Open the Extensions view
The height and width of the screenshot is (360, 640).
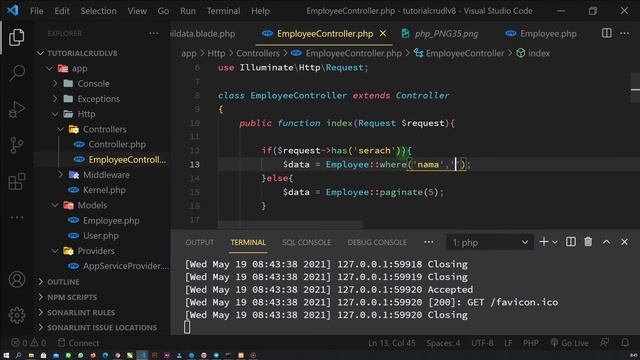tap(16, 181)
